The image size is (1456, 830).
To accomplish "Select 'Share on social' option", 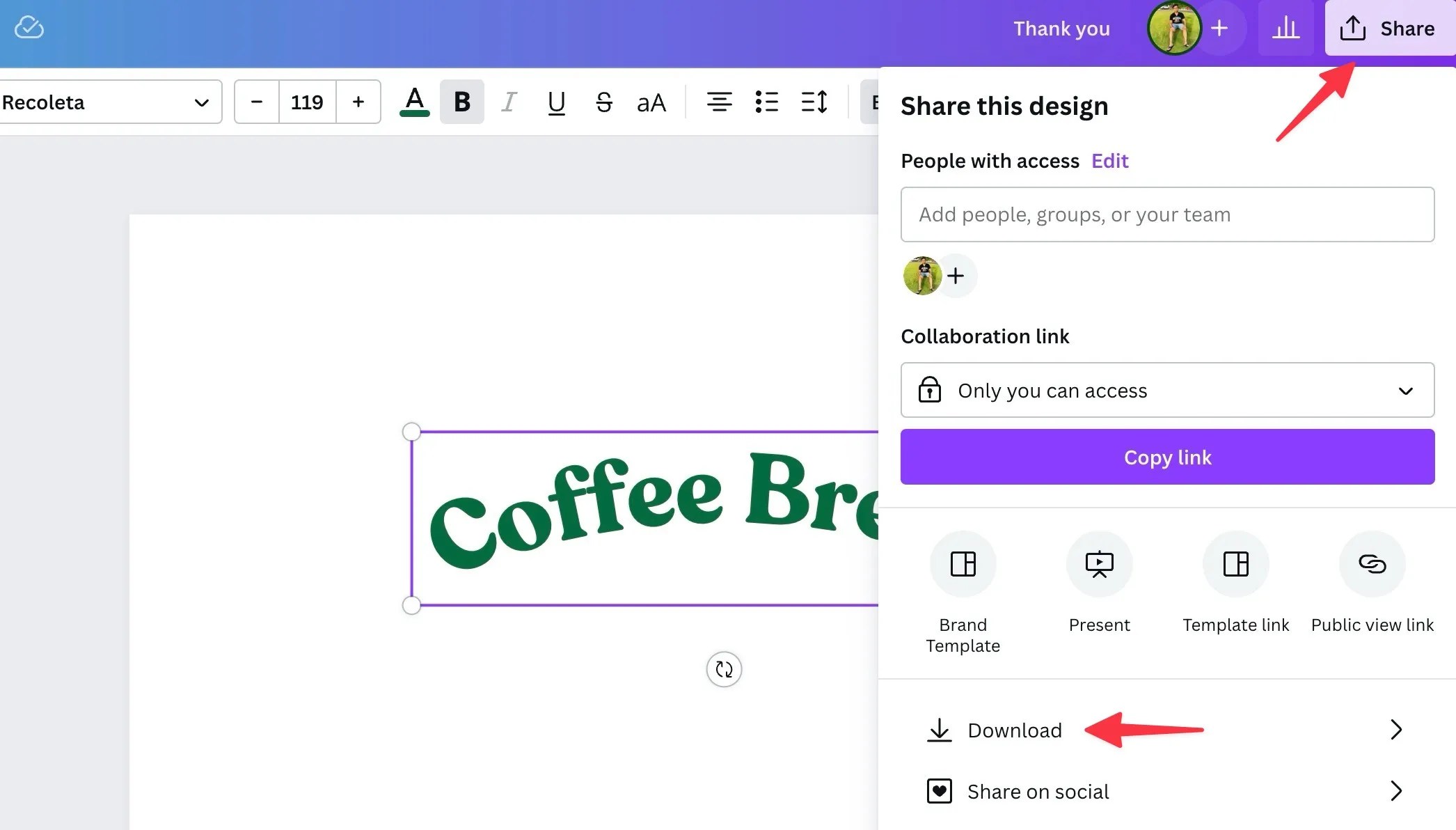I will (x=1038, y=791).
